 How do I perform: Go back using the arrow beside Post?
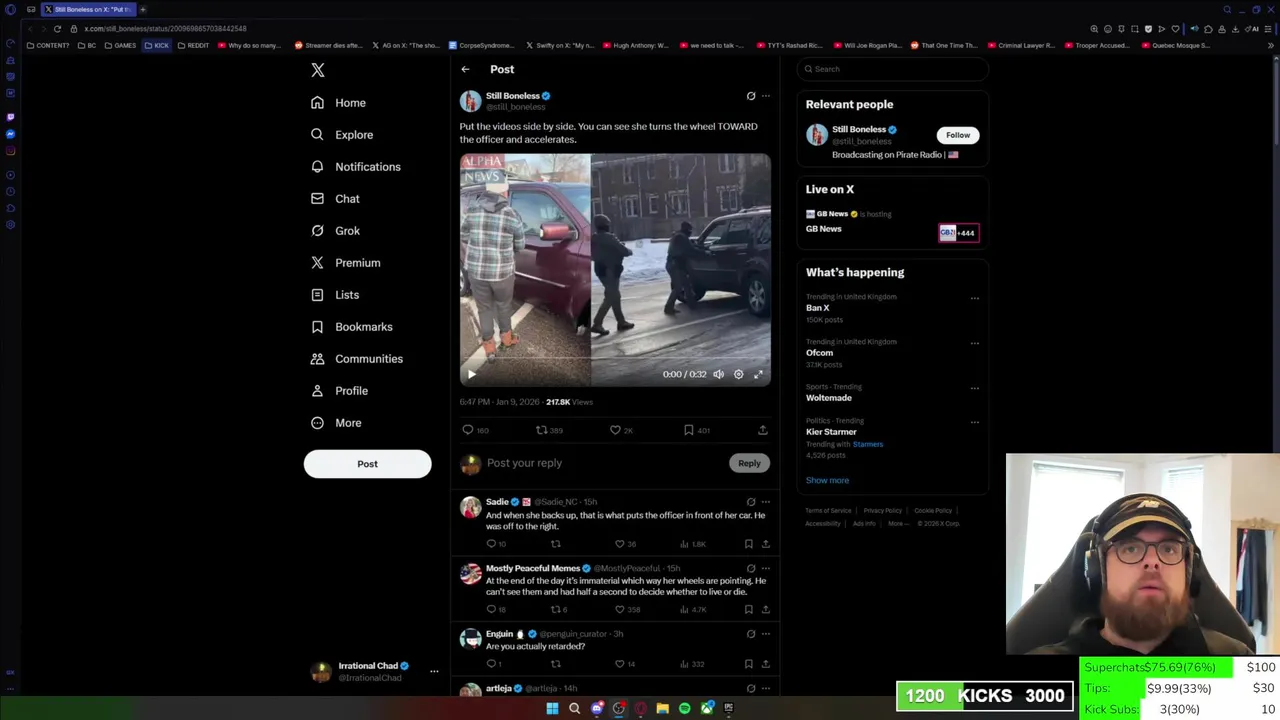(x=465, y=69)
